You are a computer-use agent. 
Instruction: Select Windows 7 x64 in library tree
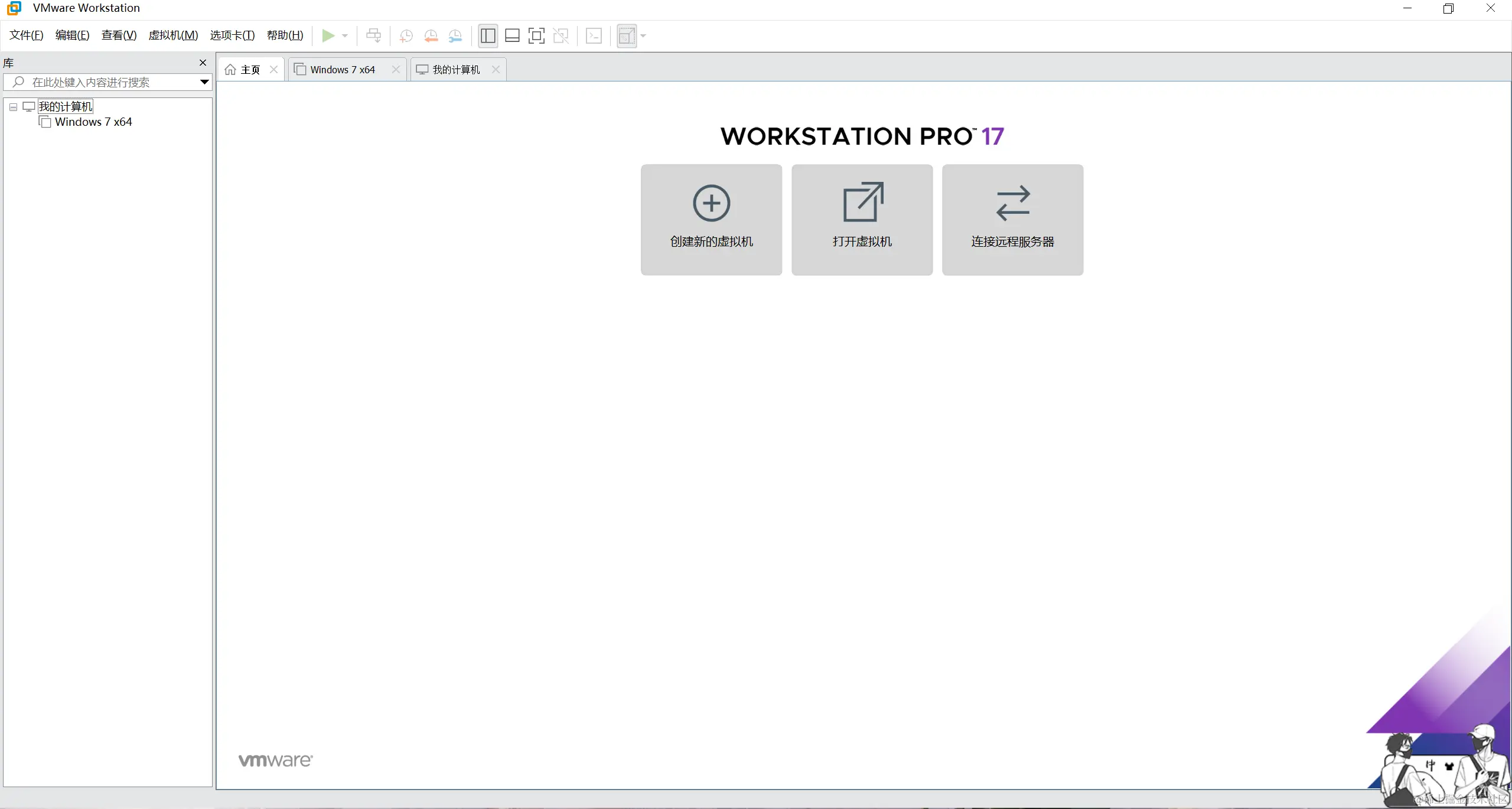pos(93,122)
